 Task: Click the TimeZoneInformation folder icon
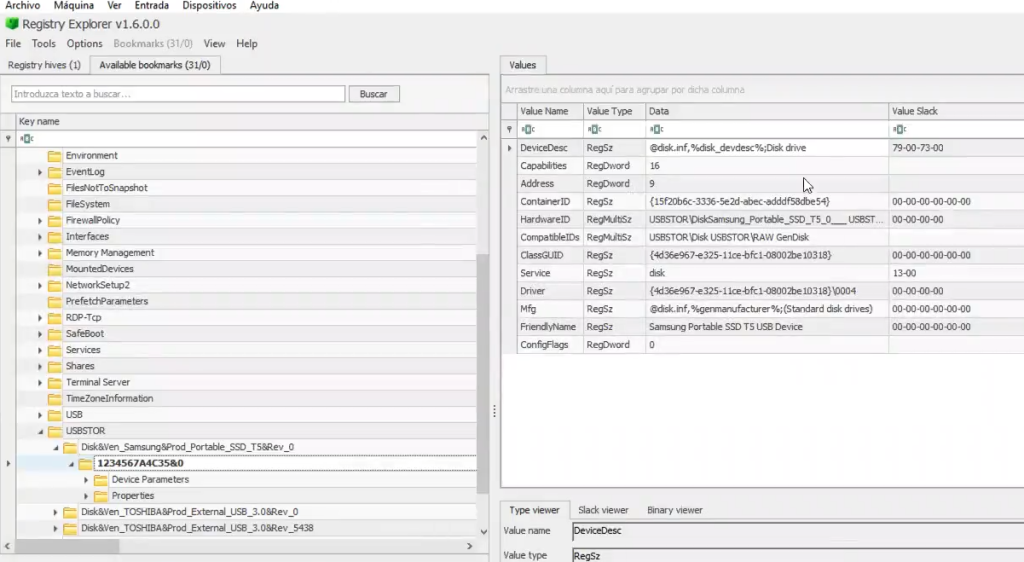[55, 399]
